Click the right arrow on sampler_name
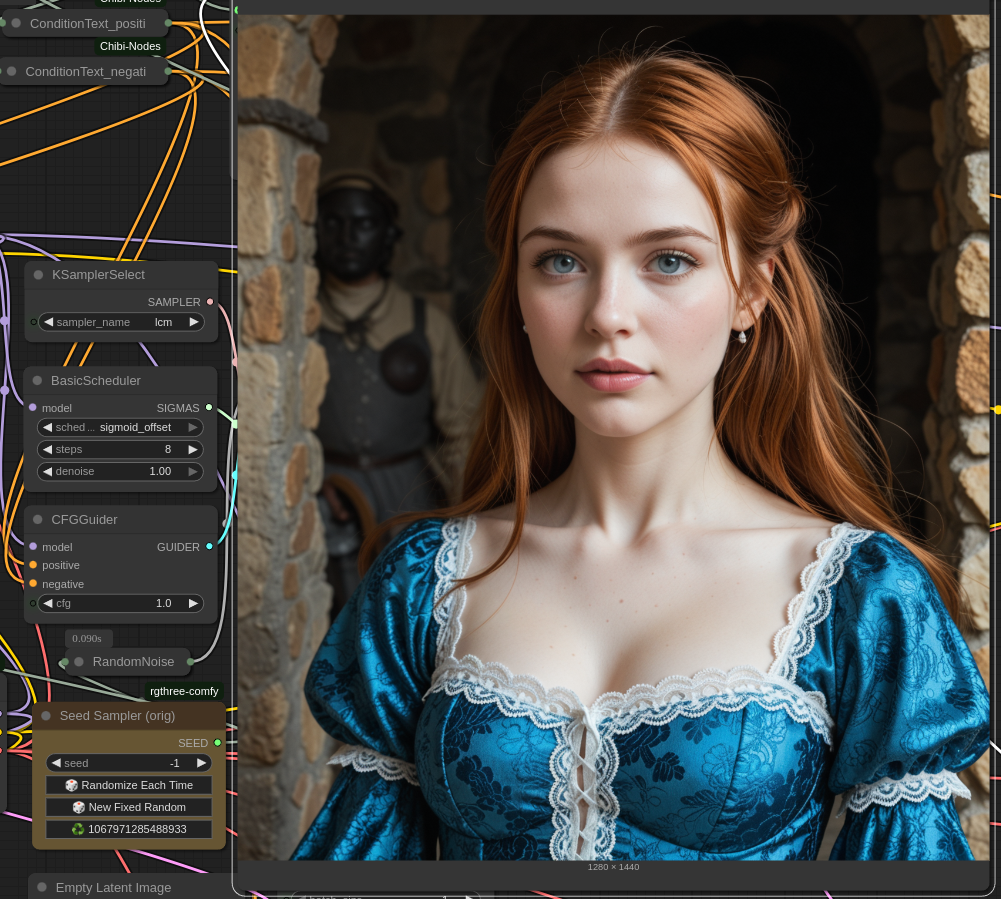 pos(194,322)
